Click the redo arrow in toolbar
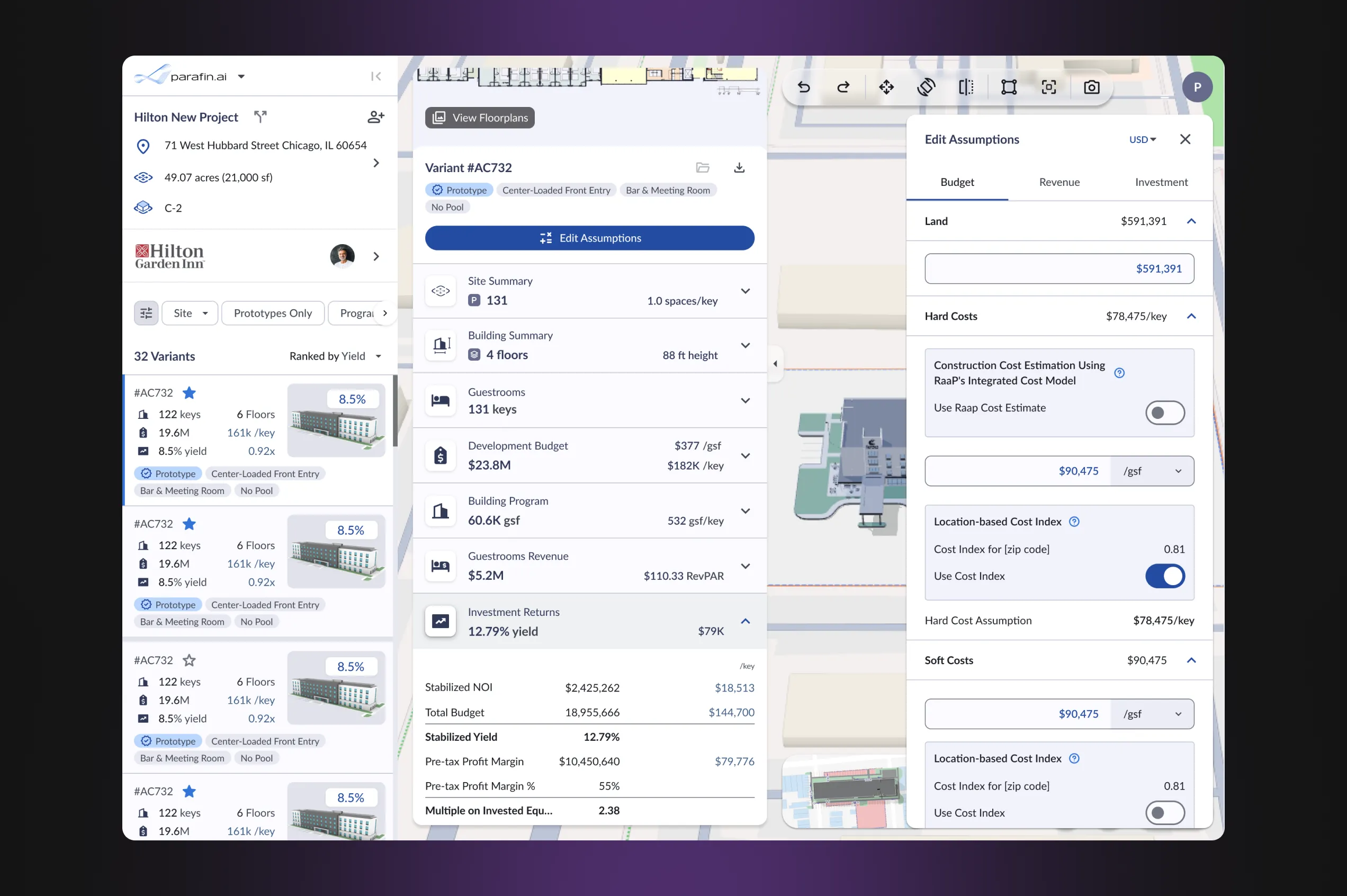Screen dimensions: 1347x896 click(843, 87)
